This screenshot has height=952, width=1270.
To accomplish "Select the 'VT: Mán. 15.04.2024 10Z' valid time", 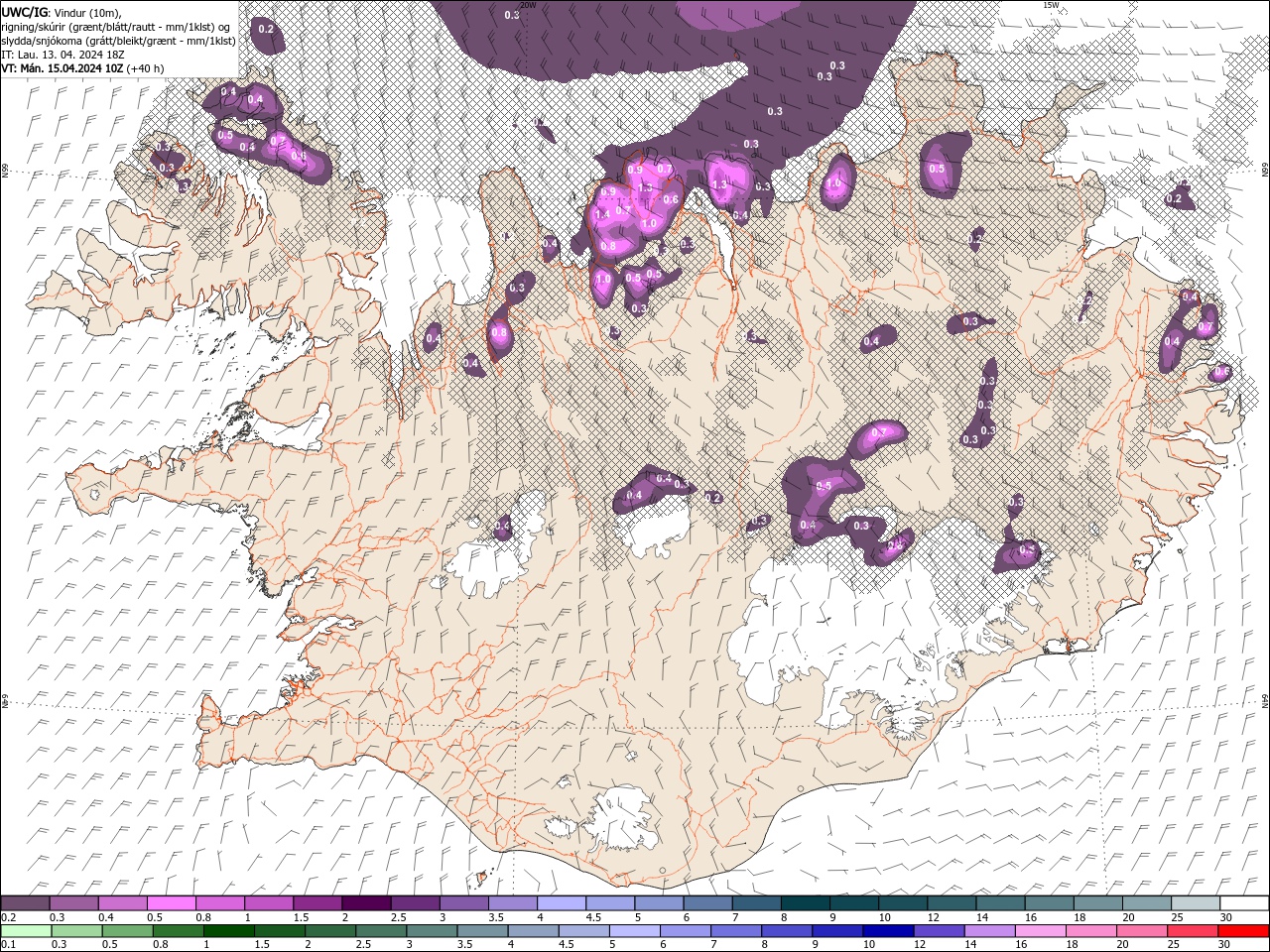I will tap(63, 68).
